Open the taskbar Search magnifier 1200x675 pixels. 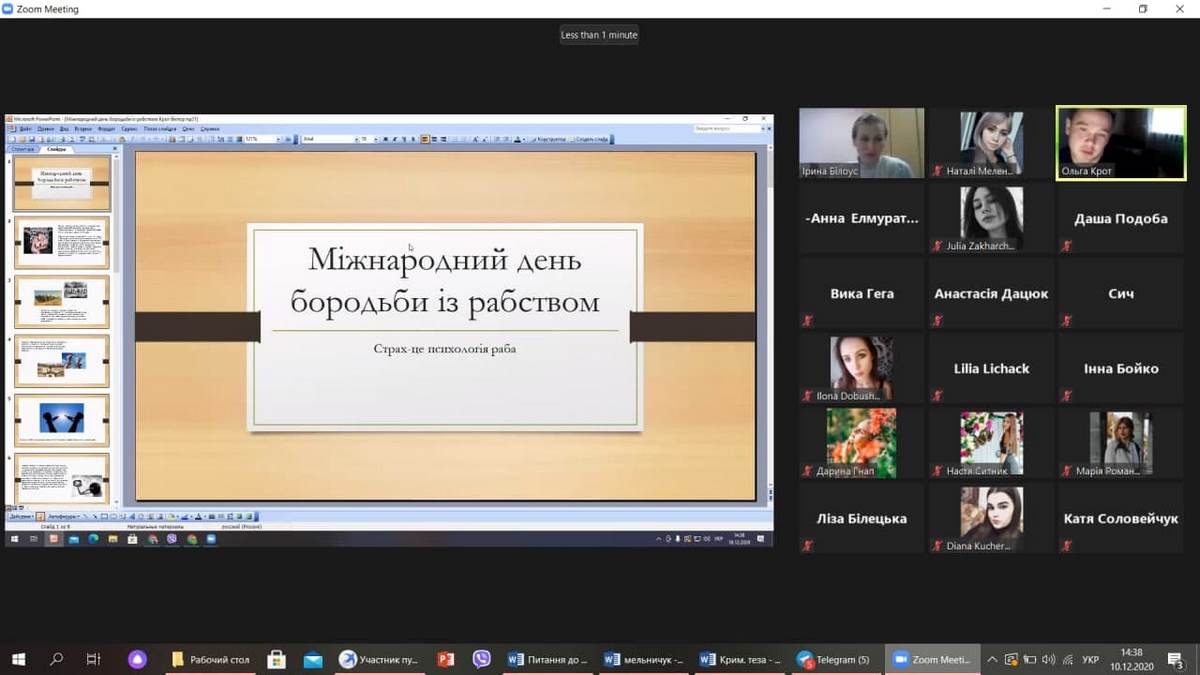tap(57, 660)
